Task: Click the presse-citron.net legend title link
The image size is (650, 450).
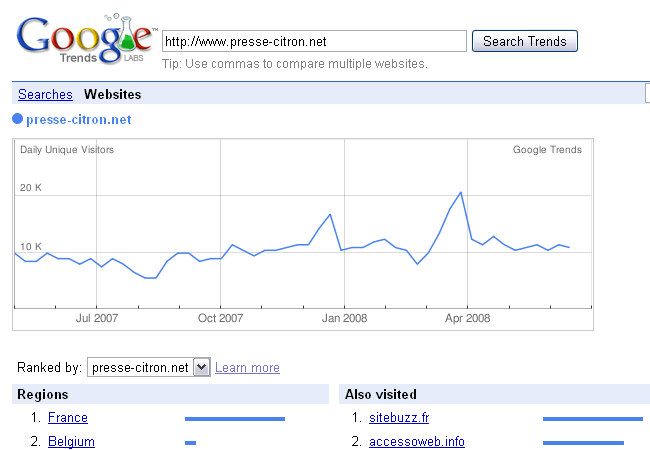Action: coord(79,119)
